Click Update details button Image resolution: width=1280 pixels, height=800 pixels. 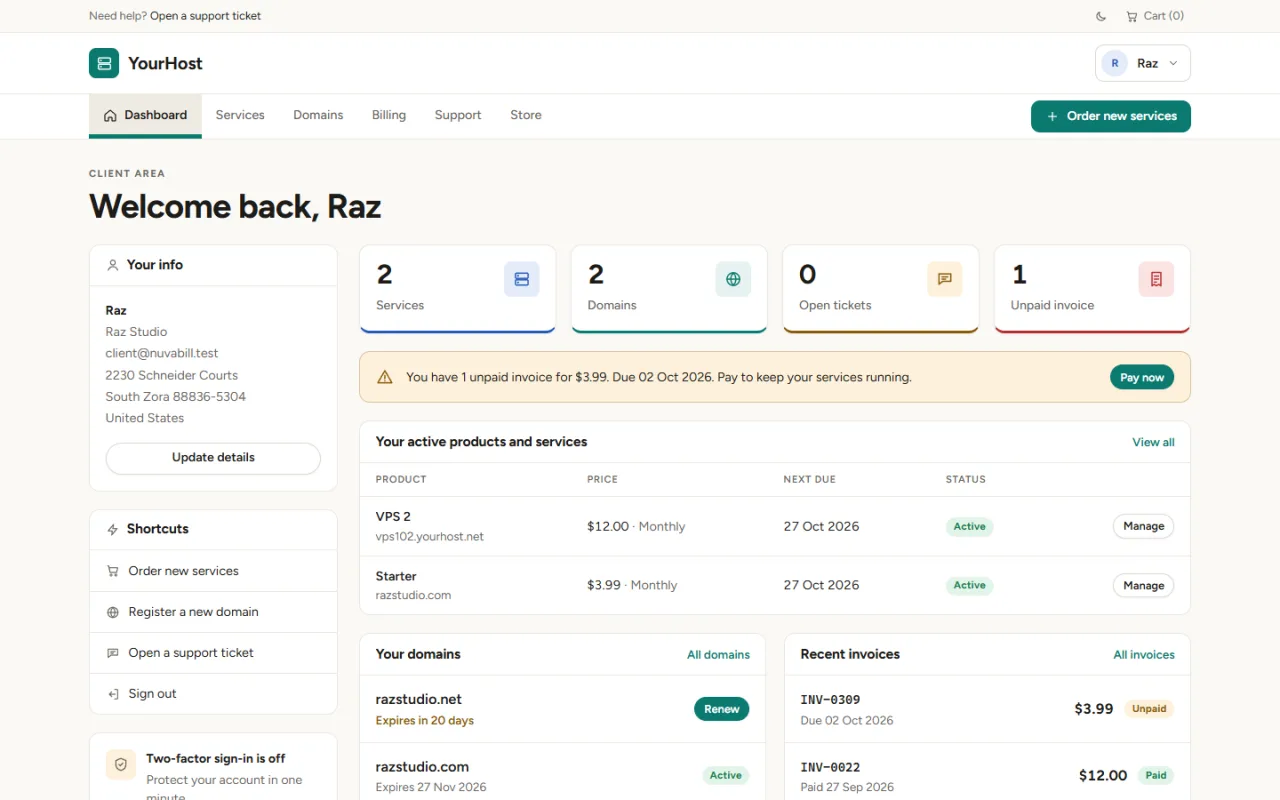(213, 458)
